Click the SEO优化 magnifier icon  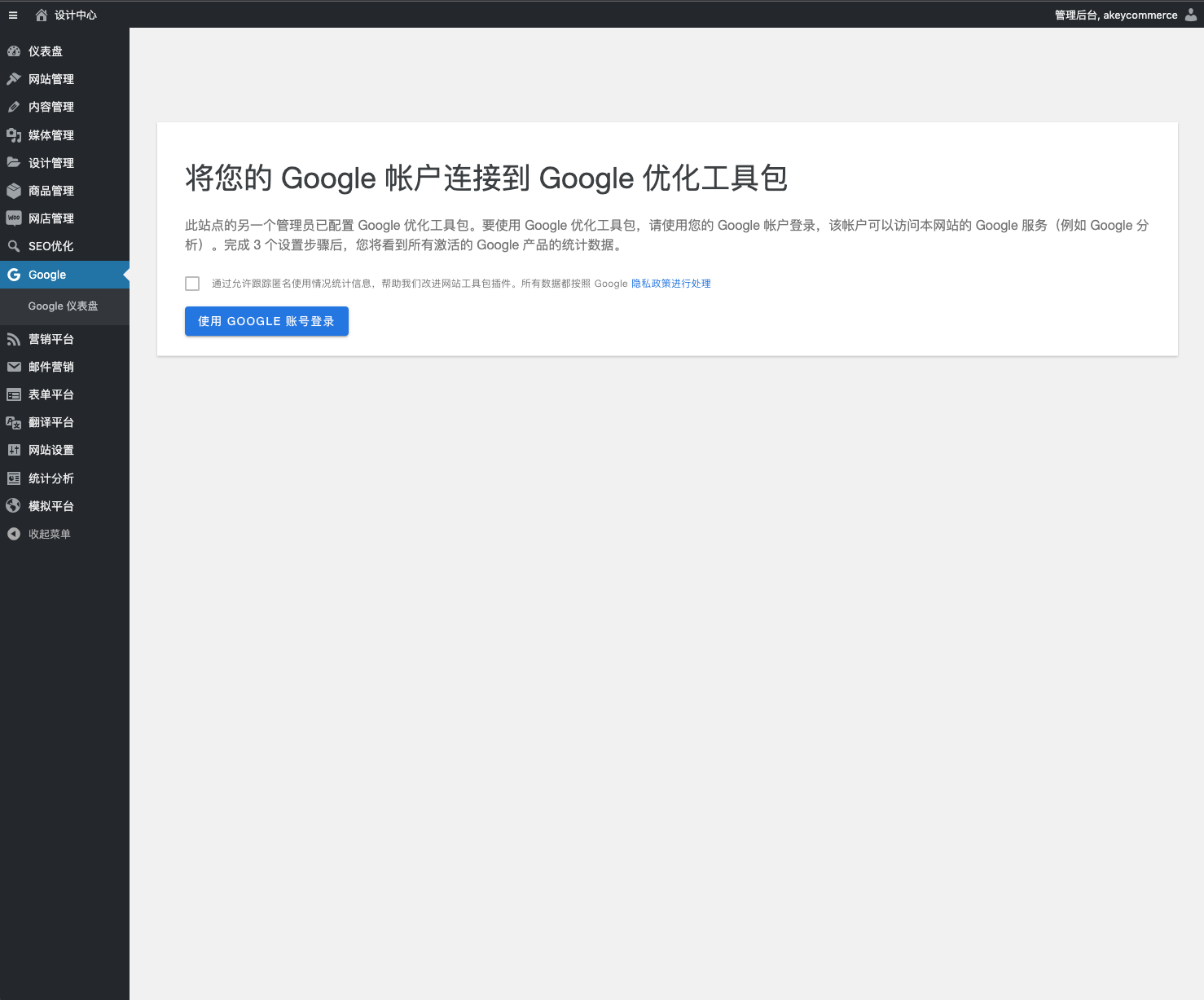click(14, 246)
